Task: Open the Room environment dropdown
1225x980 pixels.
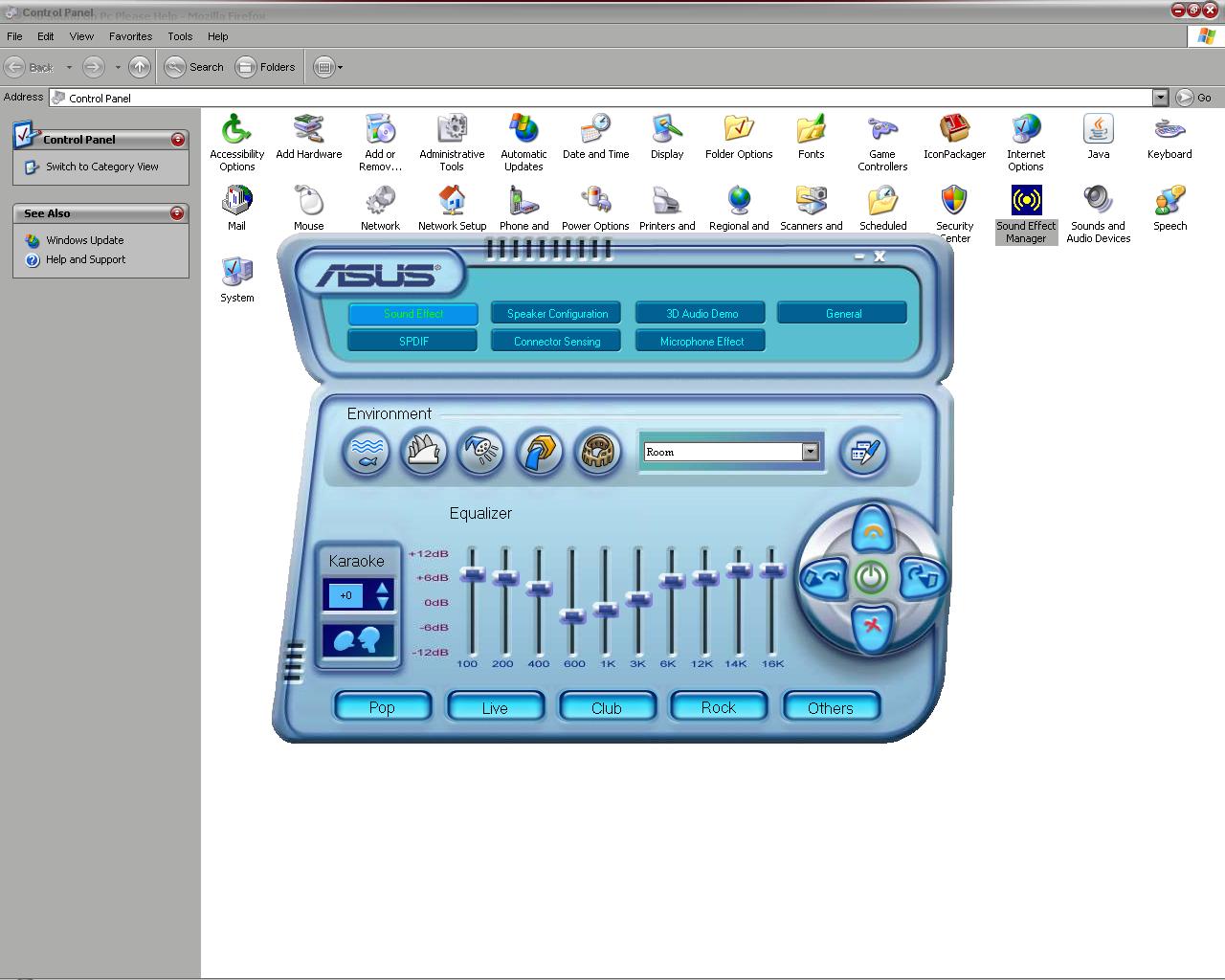Action: coord(810,451)
